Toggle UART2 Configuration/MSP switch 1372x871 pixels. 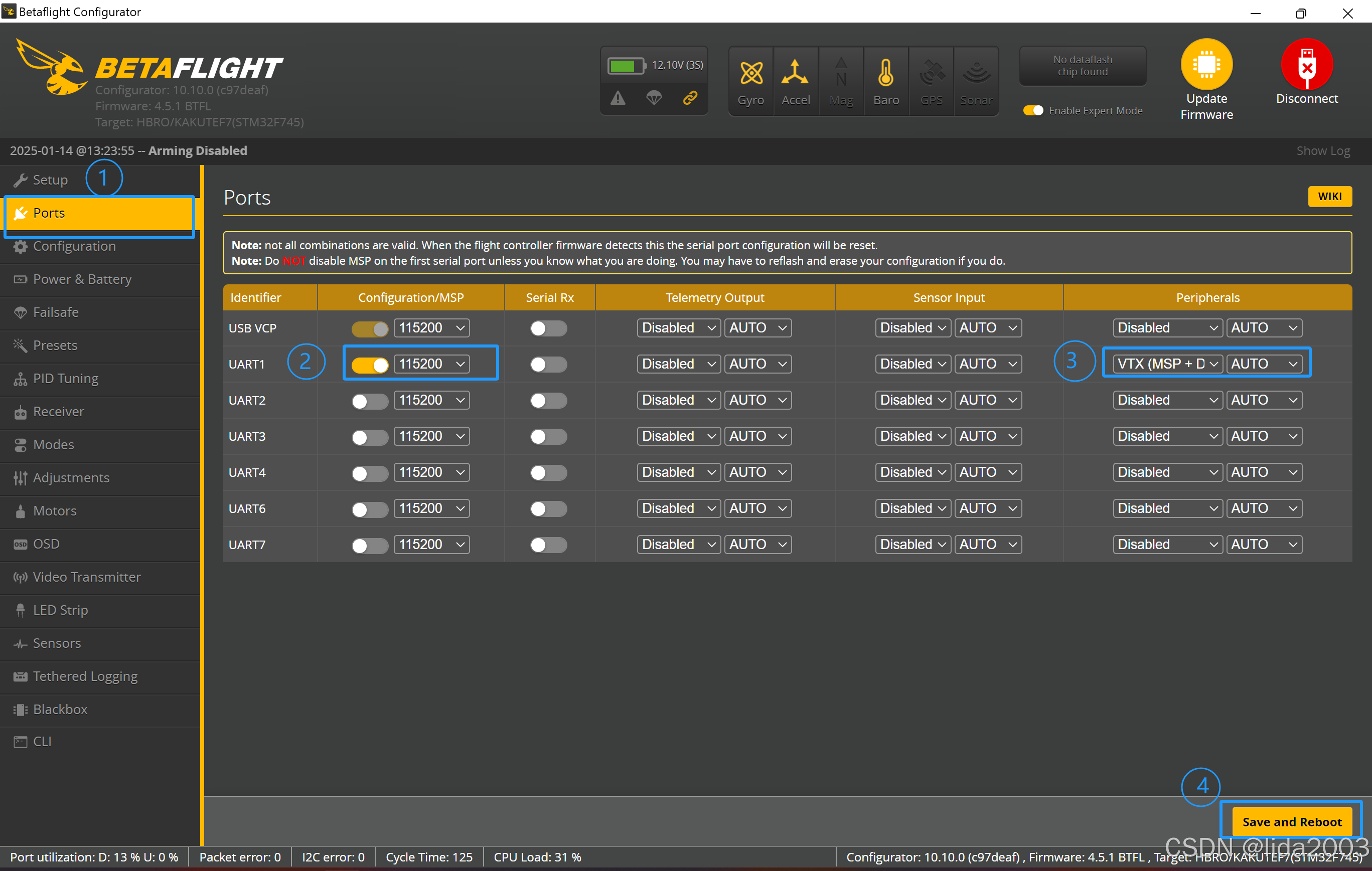tap(370, 401)
